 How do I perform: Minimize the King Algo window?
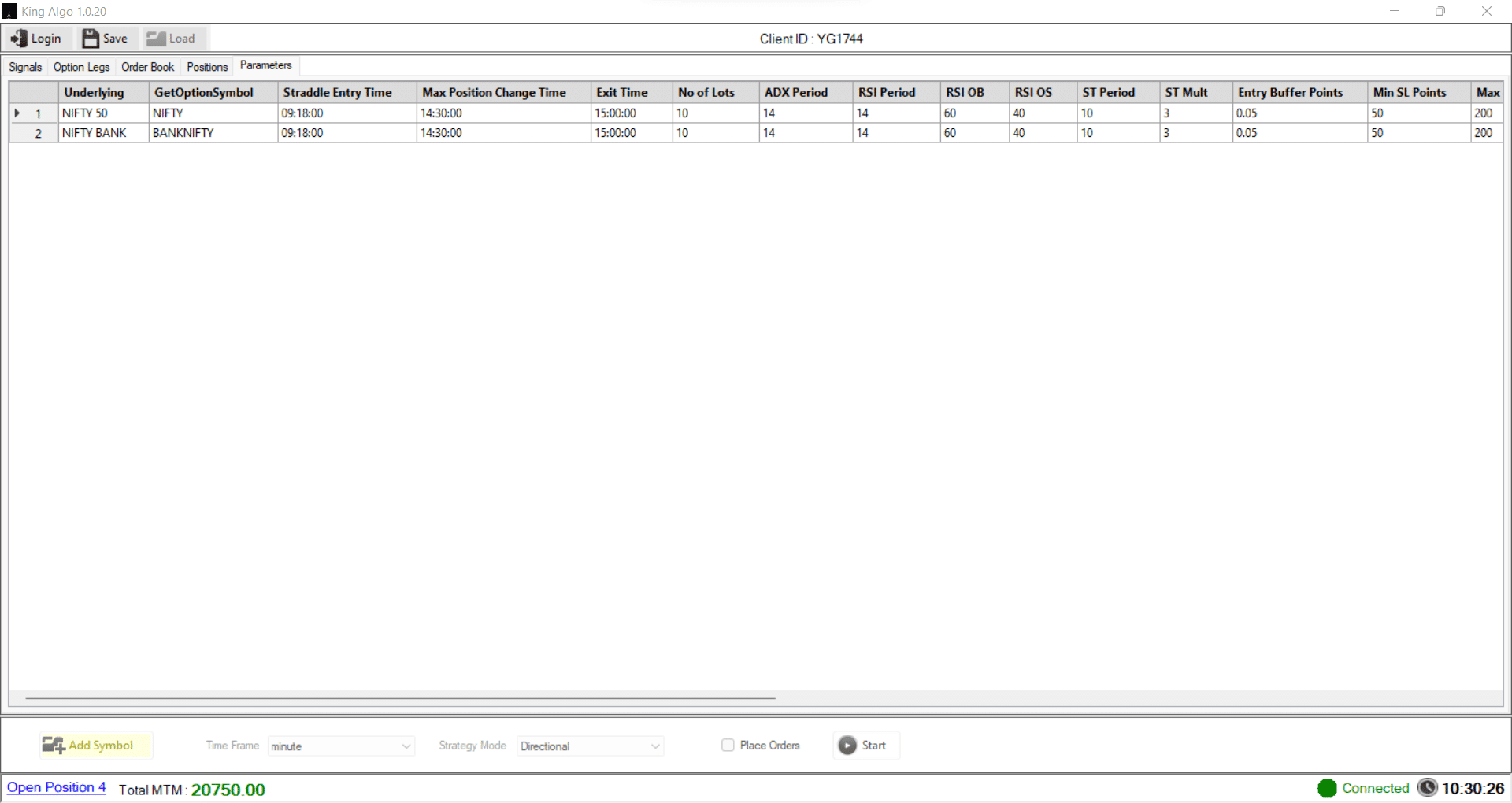(x=1395, y=11)
